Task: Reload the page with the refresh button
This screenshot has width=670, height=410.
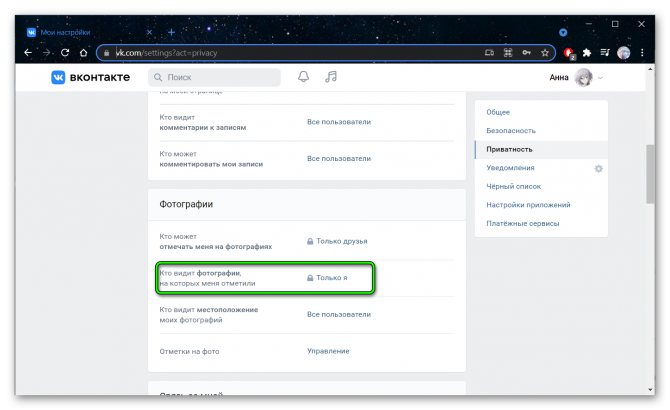Action: pos(65,52)
